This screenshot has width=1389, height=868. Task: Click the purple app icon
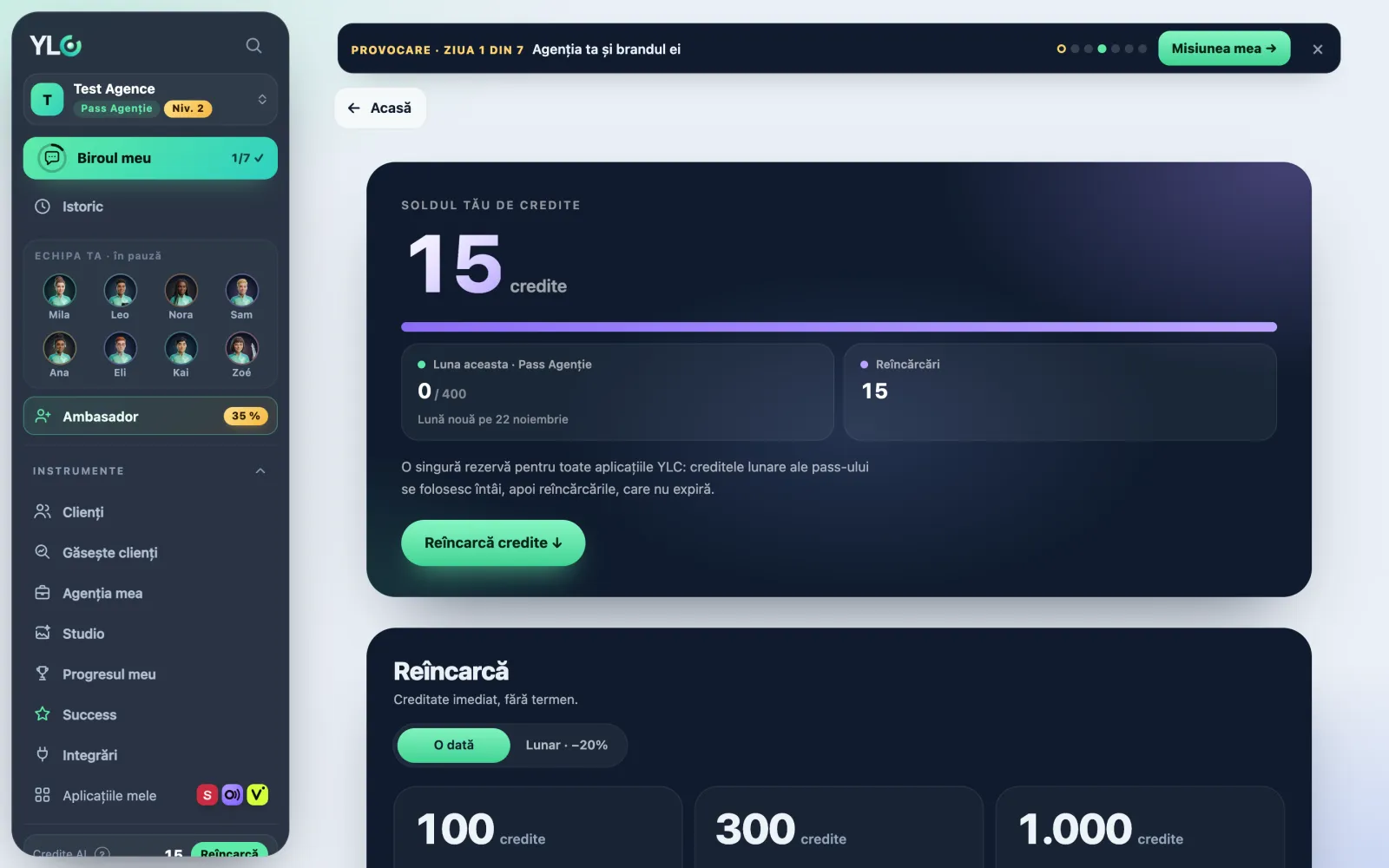pyautogui.click(x=232, y=795)
